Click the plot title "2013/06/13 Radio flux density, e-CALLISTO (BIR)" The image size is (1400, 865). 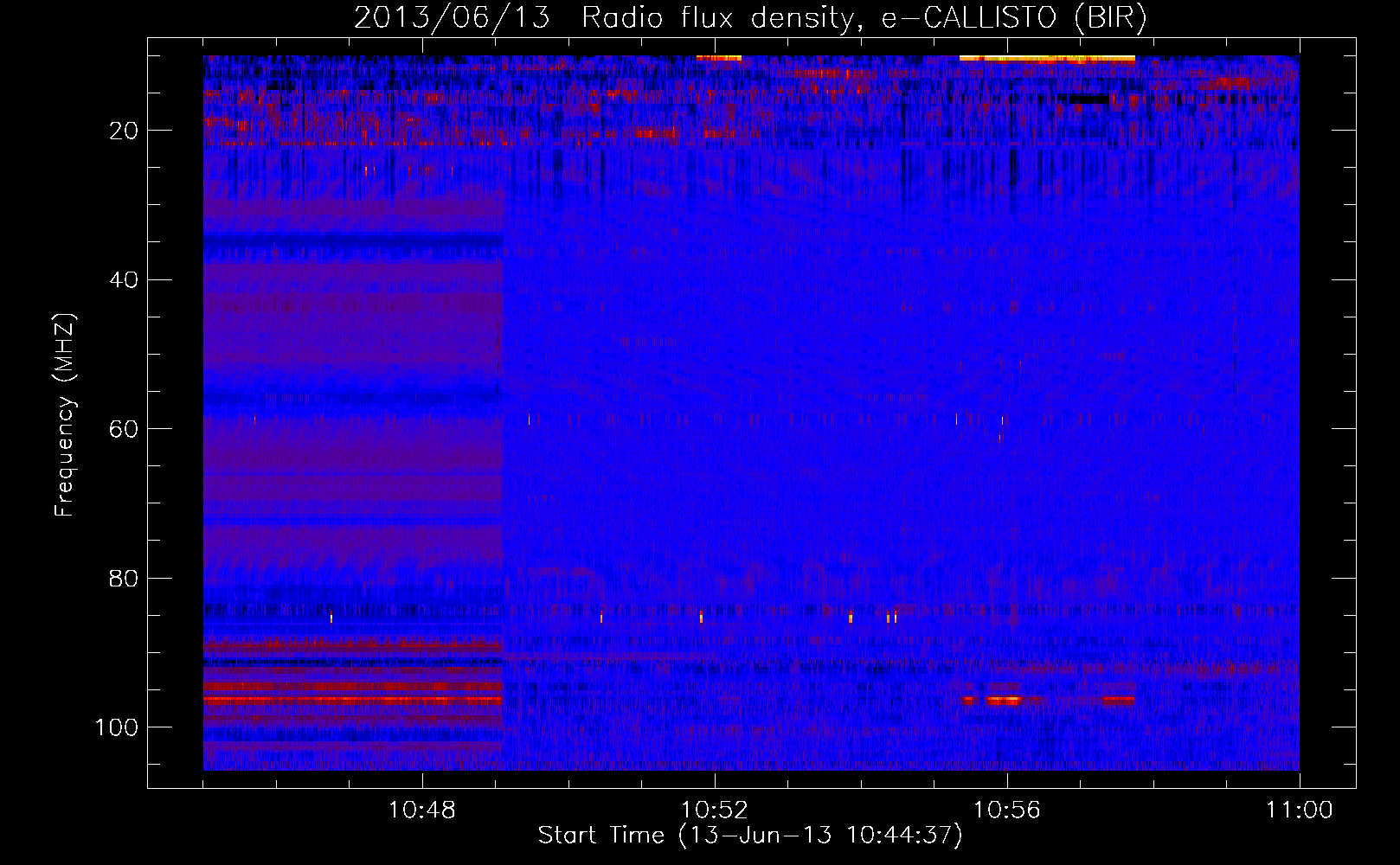(750, 18)
